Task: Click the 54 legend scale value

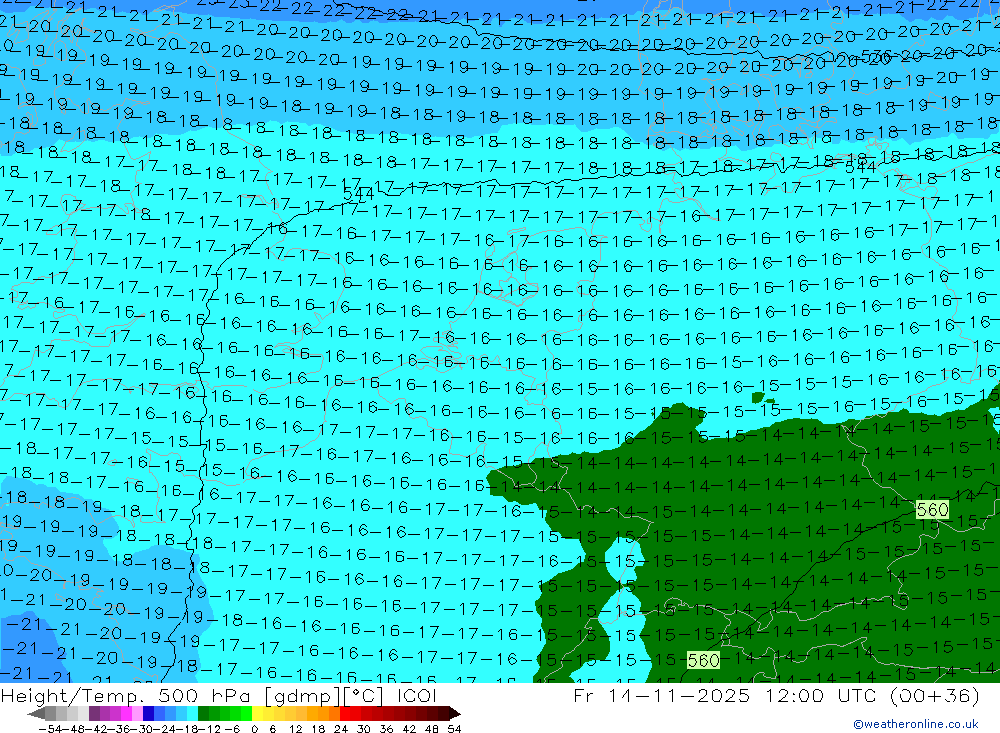Action: pos(454,729)
